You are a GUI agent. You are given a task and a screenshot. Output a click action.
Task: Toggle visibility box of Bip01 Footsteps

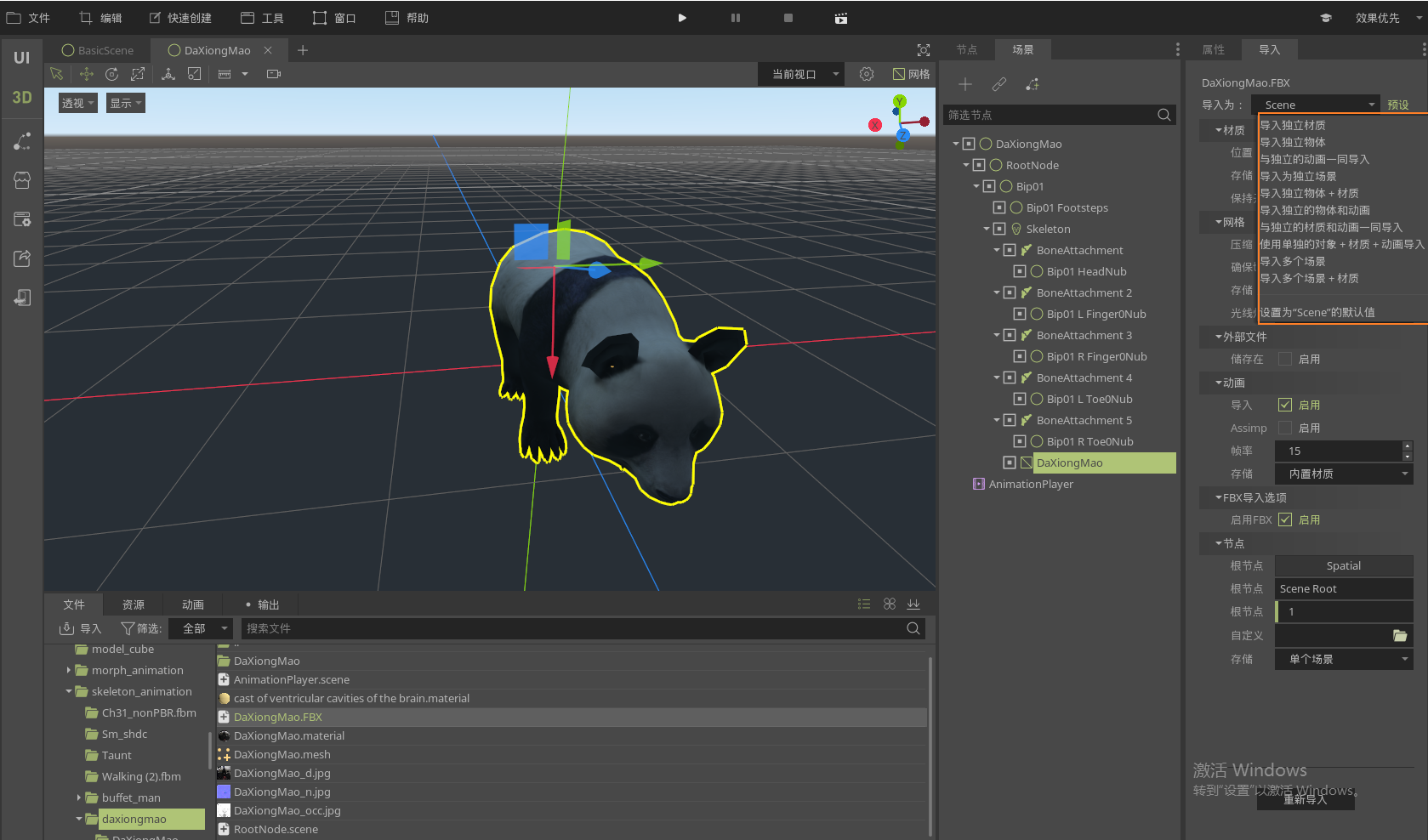click(x=999, y=207)
